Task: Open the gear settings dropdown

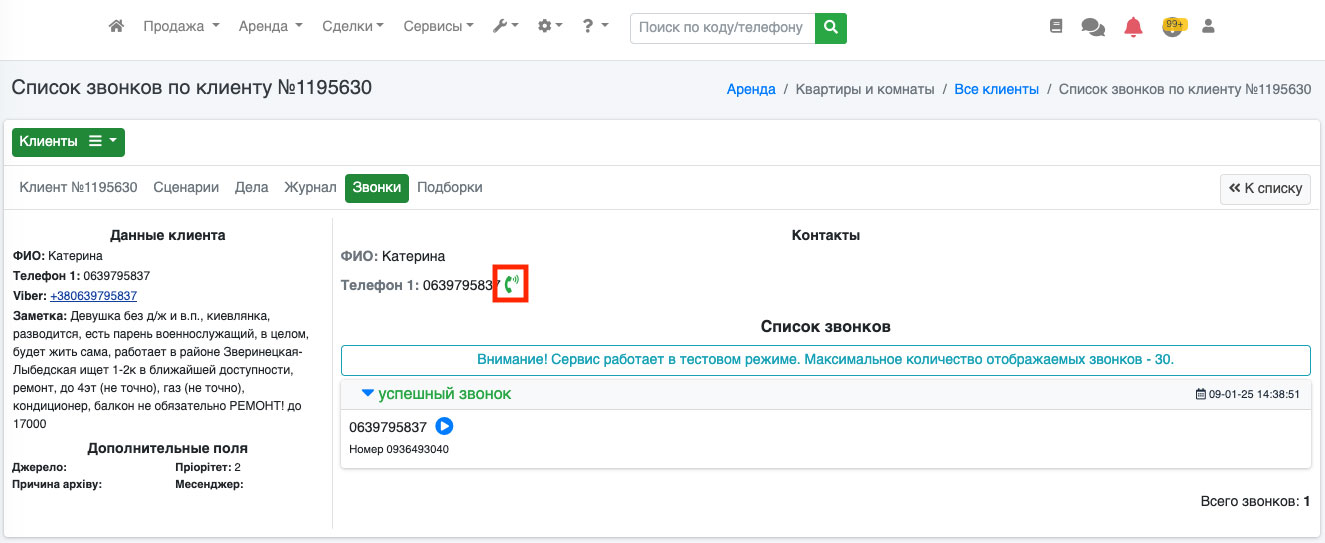Action: [x=550, y=27]
